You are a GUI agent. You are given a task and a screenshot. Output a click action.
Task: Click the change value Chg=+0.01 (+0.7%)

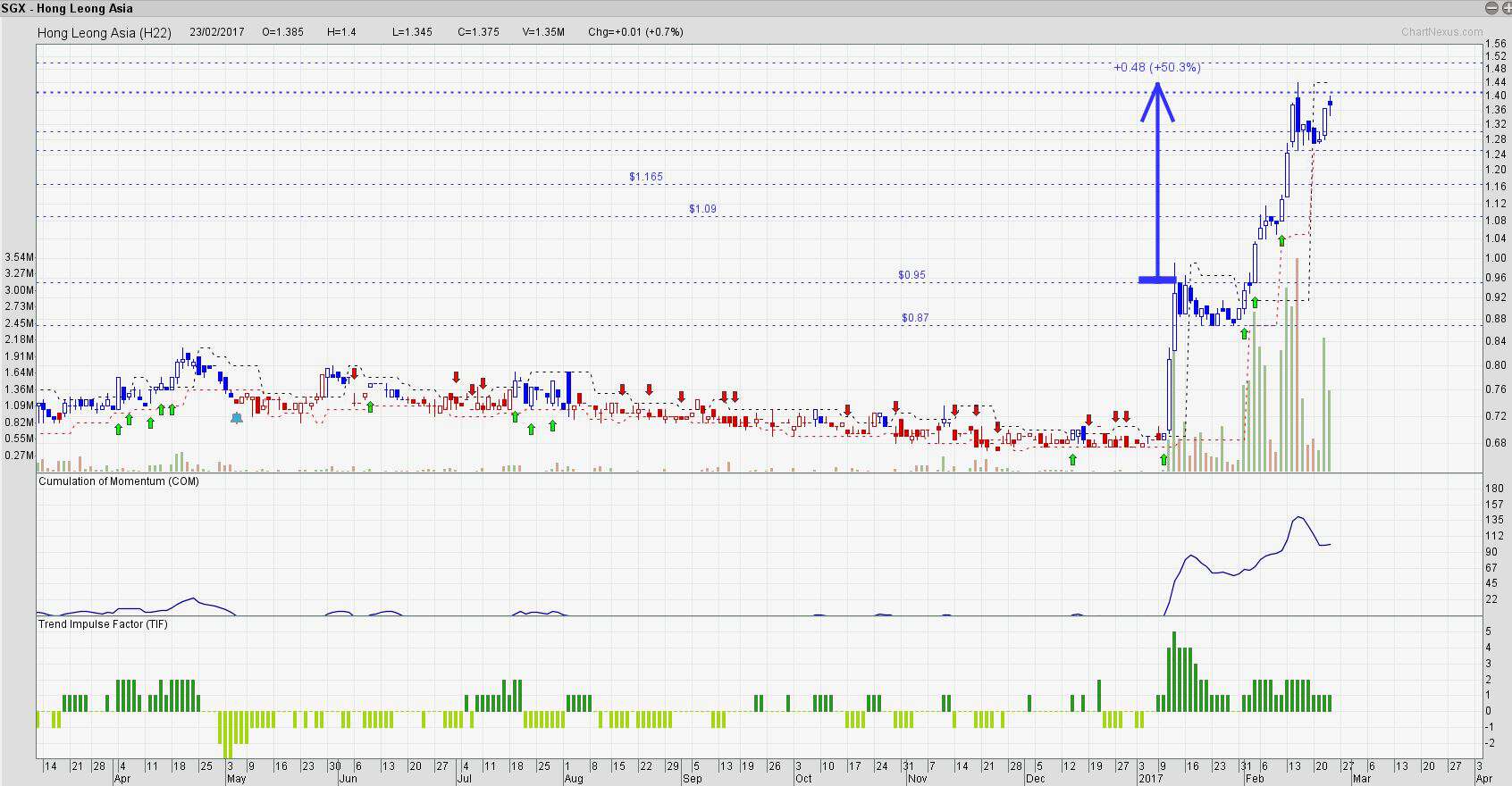click(x=635, y=31)
